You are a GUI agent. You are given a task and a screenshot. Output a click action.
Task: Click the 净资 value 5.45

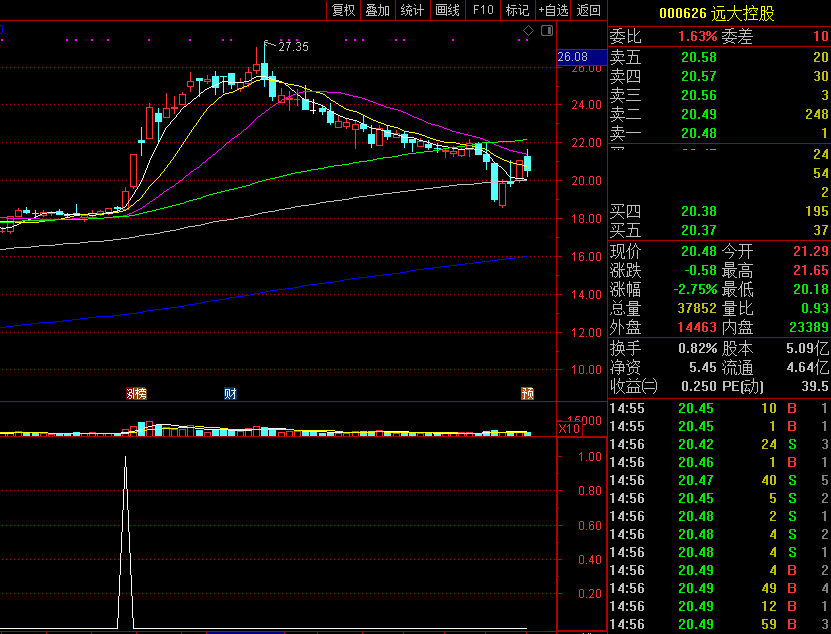pyautogui.click(x=703, y=367)
